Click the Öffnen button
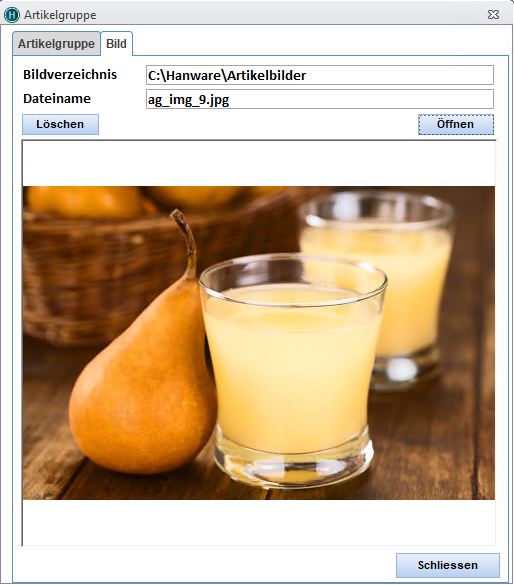 [456, 124]
